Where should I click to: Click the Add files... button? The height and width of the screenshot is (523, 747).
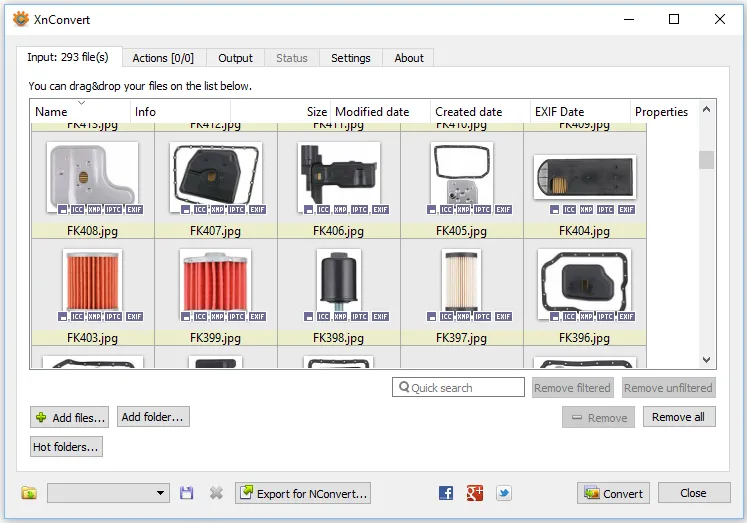click(x=69, y=417)
